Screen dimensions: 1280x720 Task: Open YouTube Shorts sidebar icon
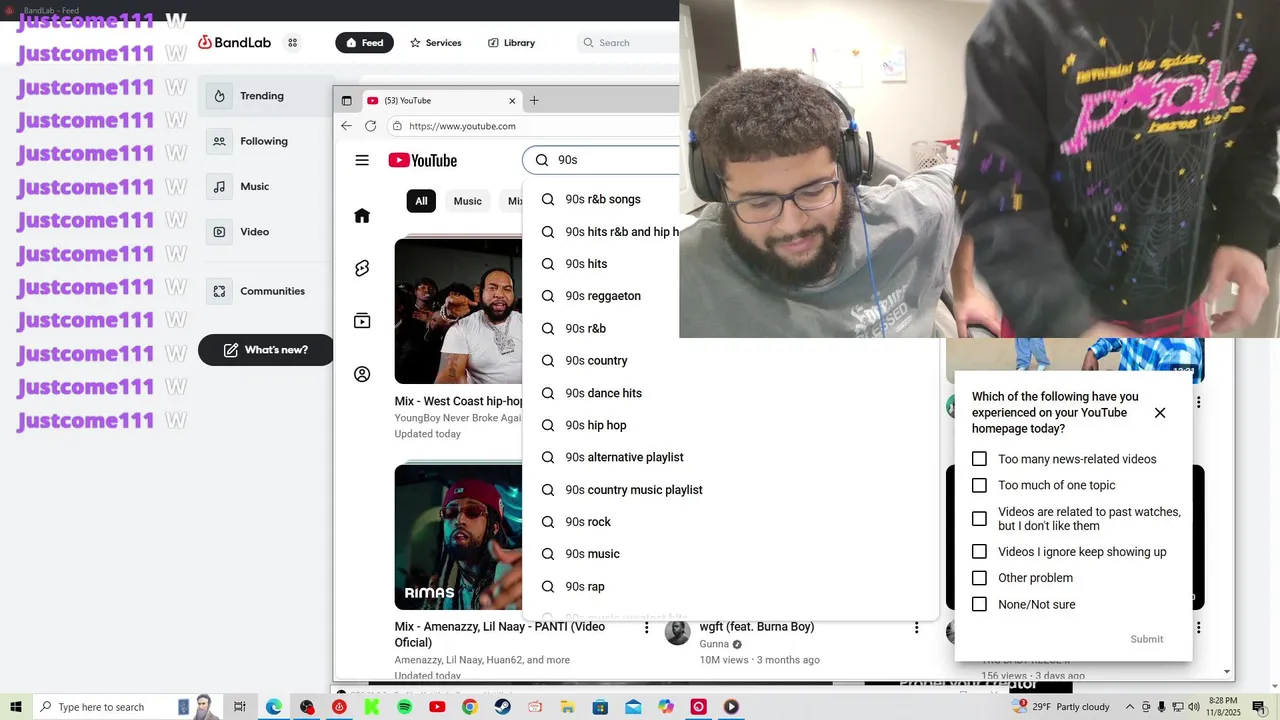[362, 268]
